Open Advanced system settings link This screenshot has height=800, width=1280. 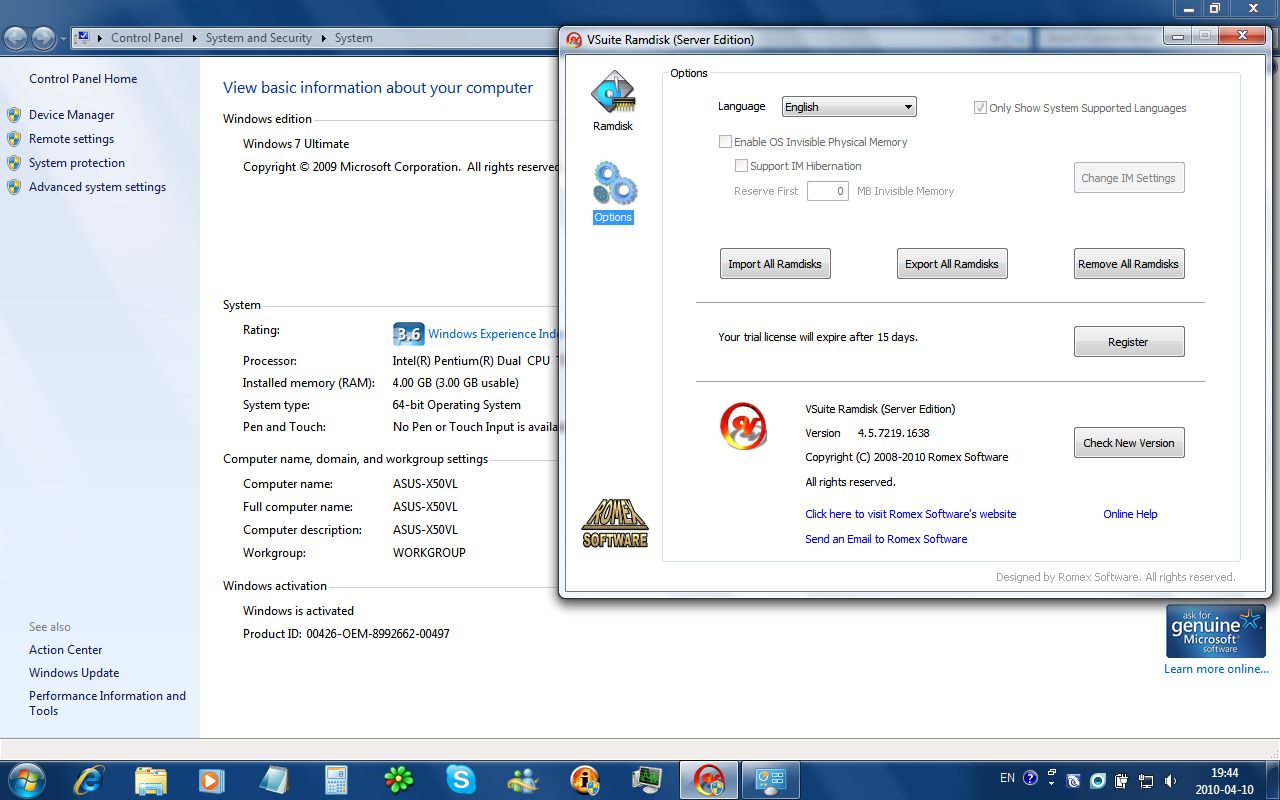[x=97, y=187]
